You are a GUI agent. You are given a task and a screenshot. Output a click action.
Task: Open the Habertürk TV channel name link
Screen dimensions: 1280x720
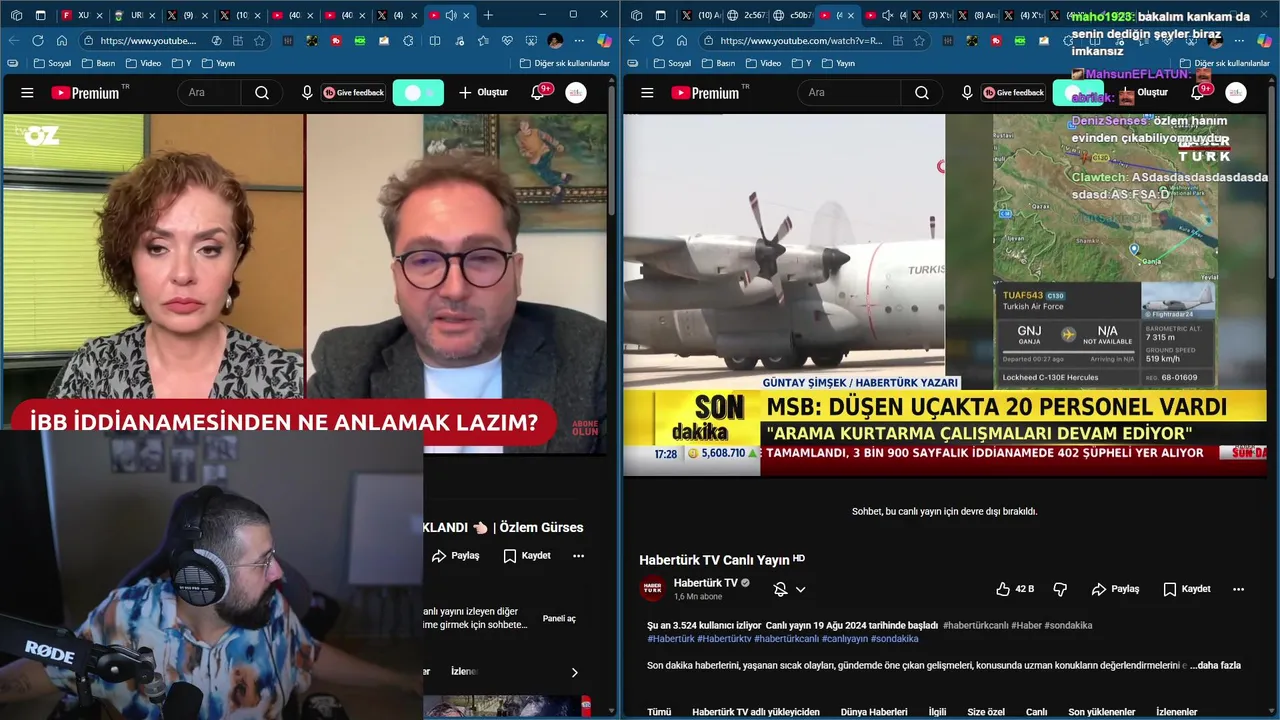(706, 583)
